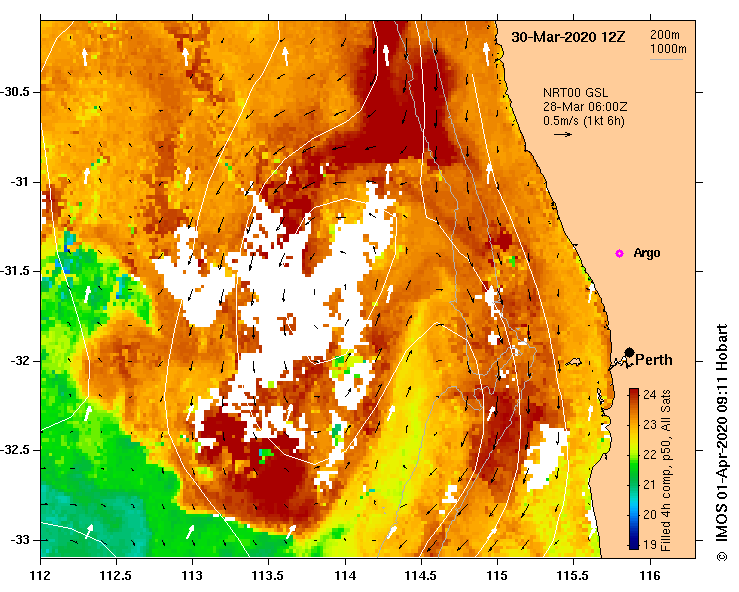
Task: Click the magenta Argo float marker
Action: coord(619,254)
